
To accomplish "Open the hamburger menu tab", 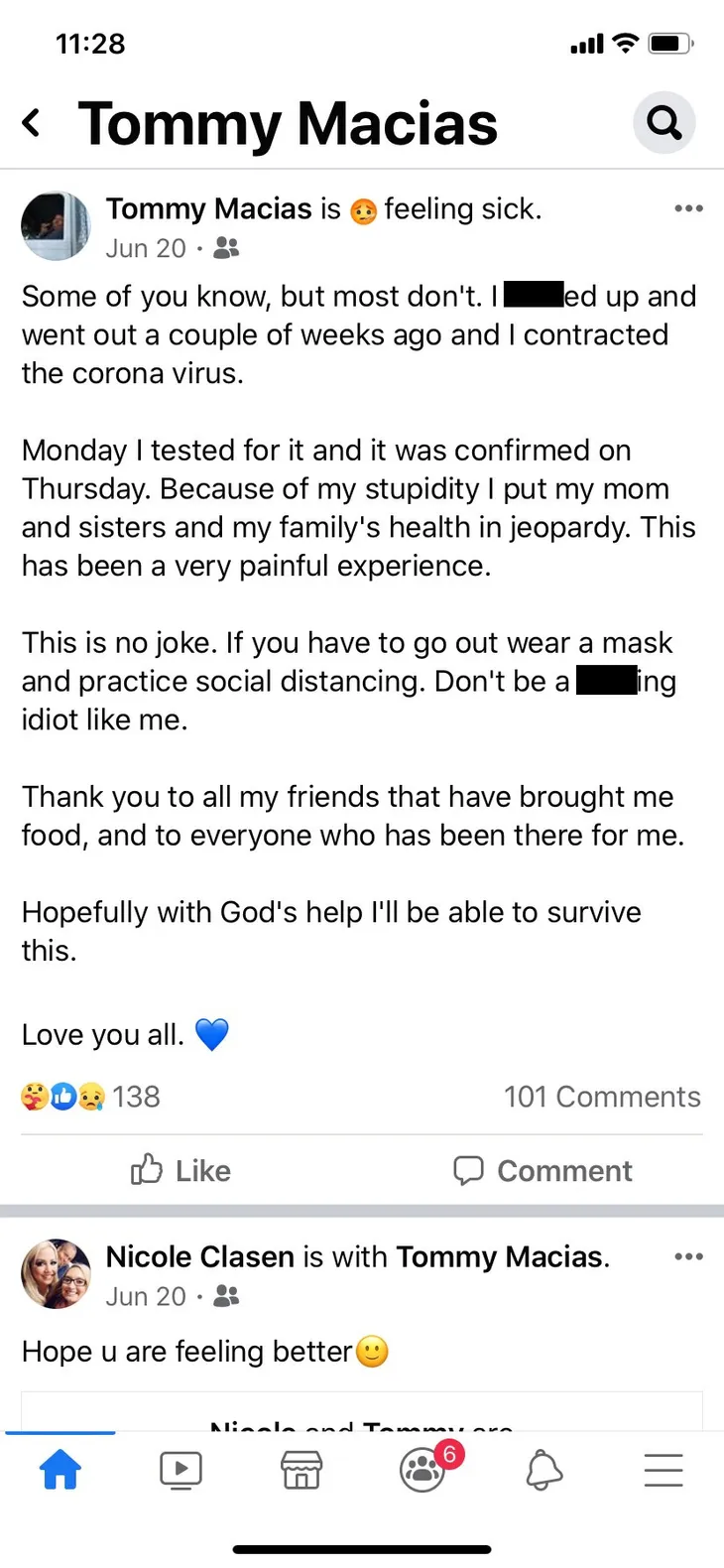I will [664, 1470].
